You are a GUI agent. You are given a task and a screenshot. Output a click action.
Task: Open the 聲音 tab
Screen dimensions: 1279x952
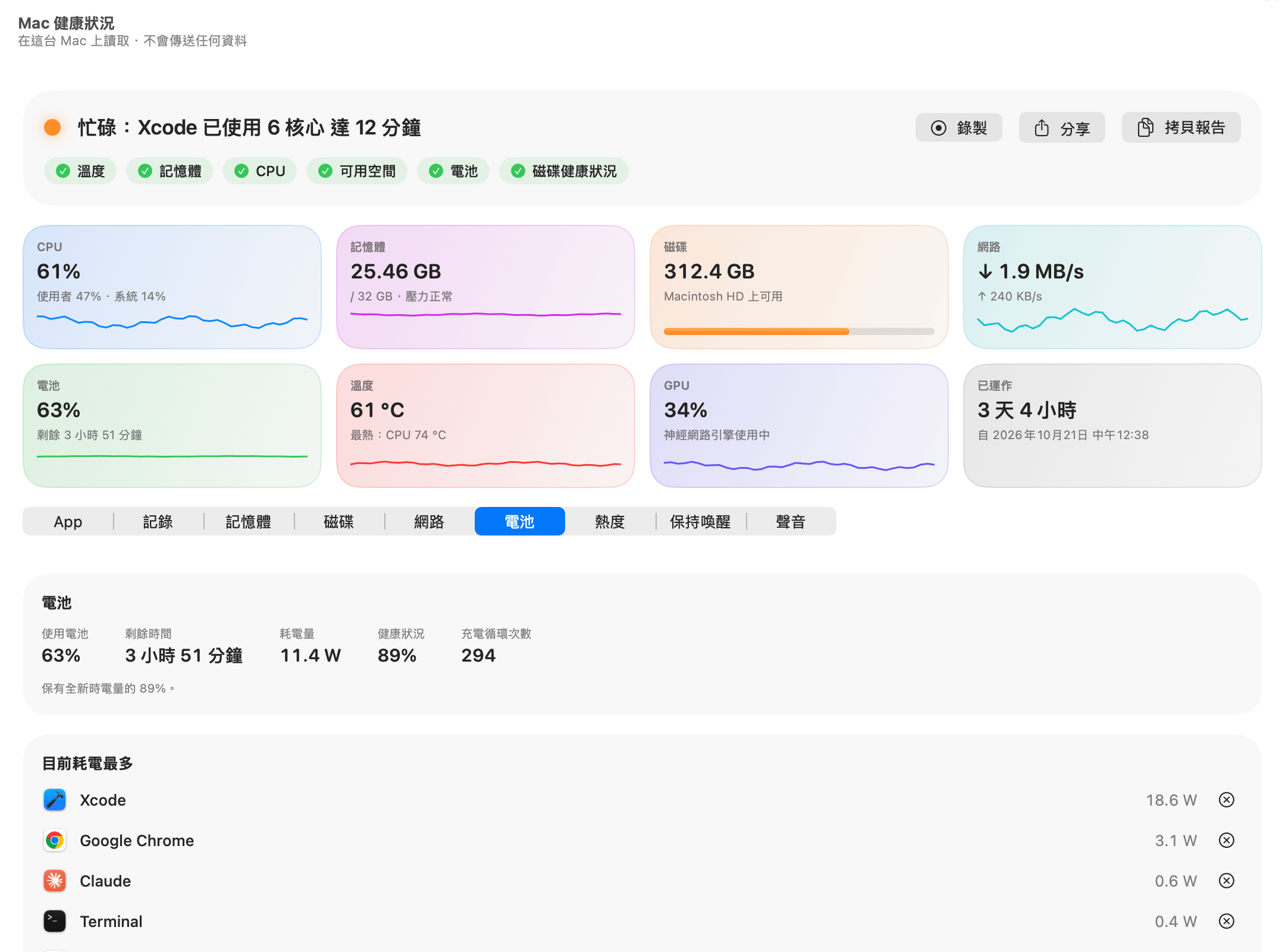coord(791,522)
